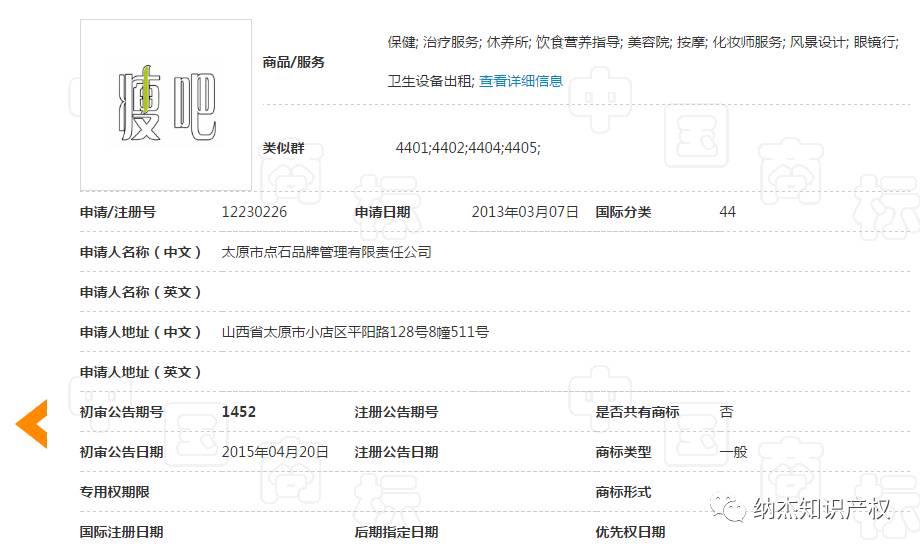Click the 优先权日期 label
The width and height of the screenshot is (920, 549).
[630, 531]
